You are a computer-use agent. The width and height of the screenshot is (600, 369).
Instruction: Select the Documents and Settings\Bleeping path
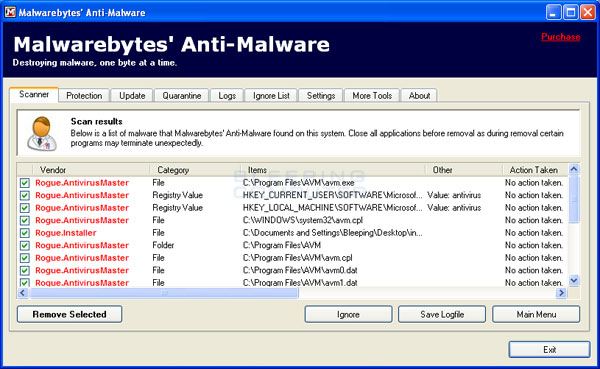333,233
